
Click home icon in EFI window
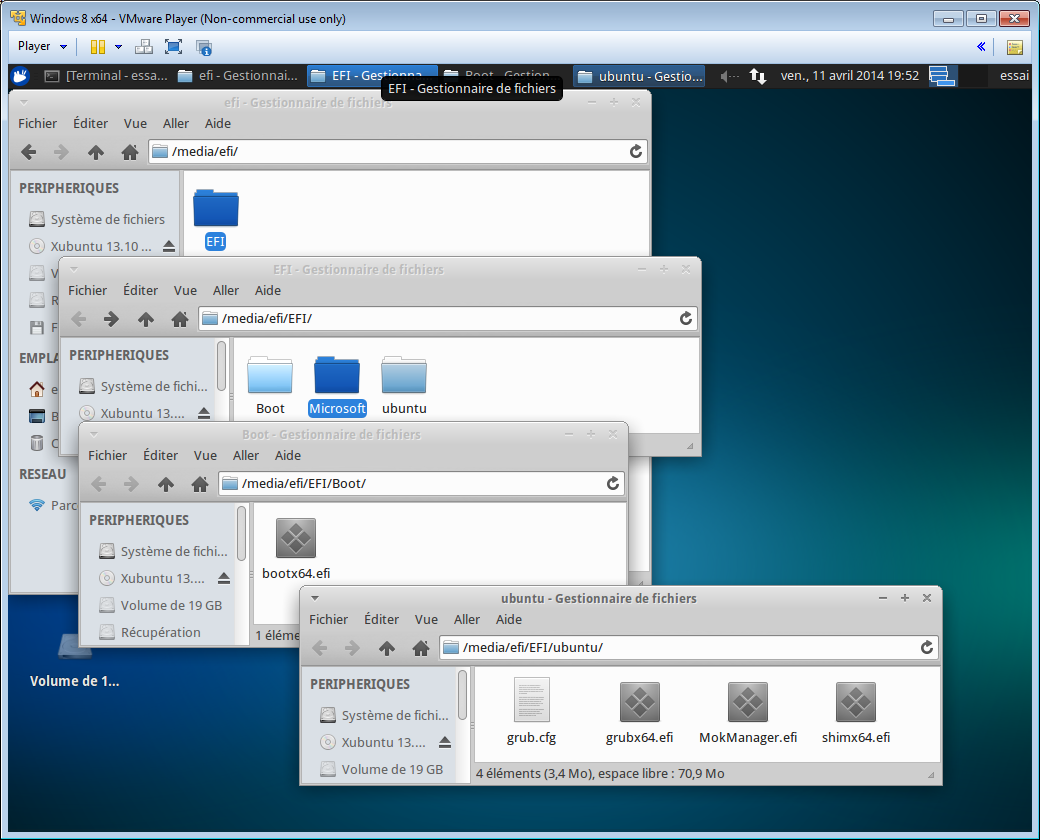point(180,319)
